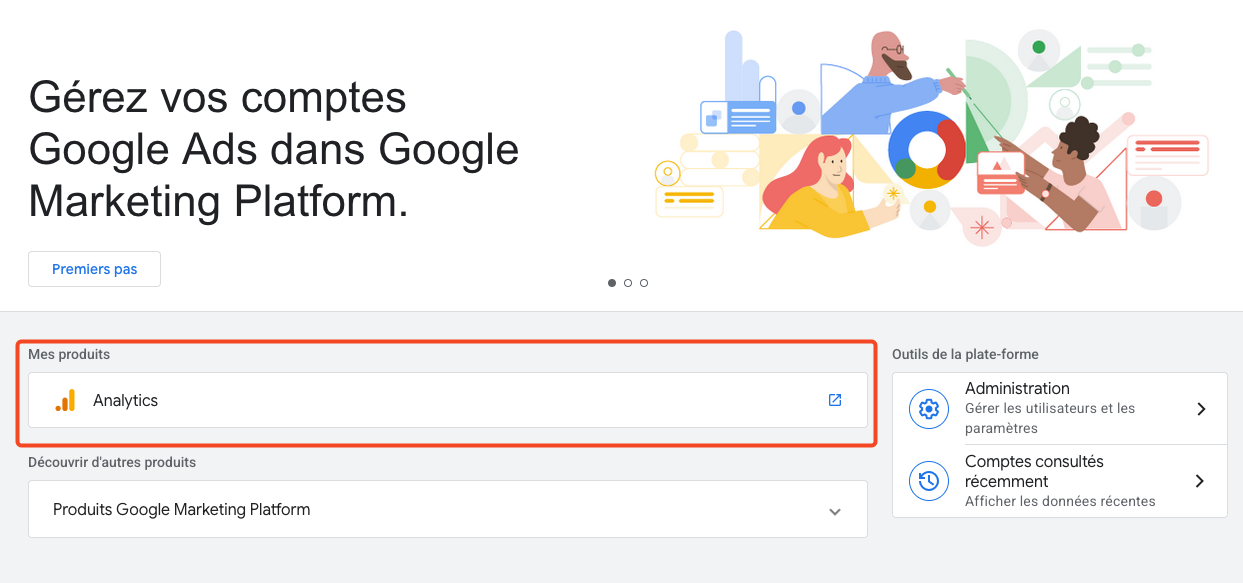Open the Analytics product link

[x=126, y=400]
